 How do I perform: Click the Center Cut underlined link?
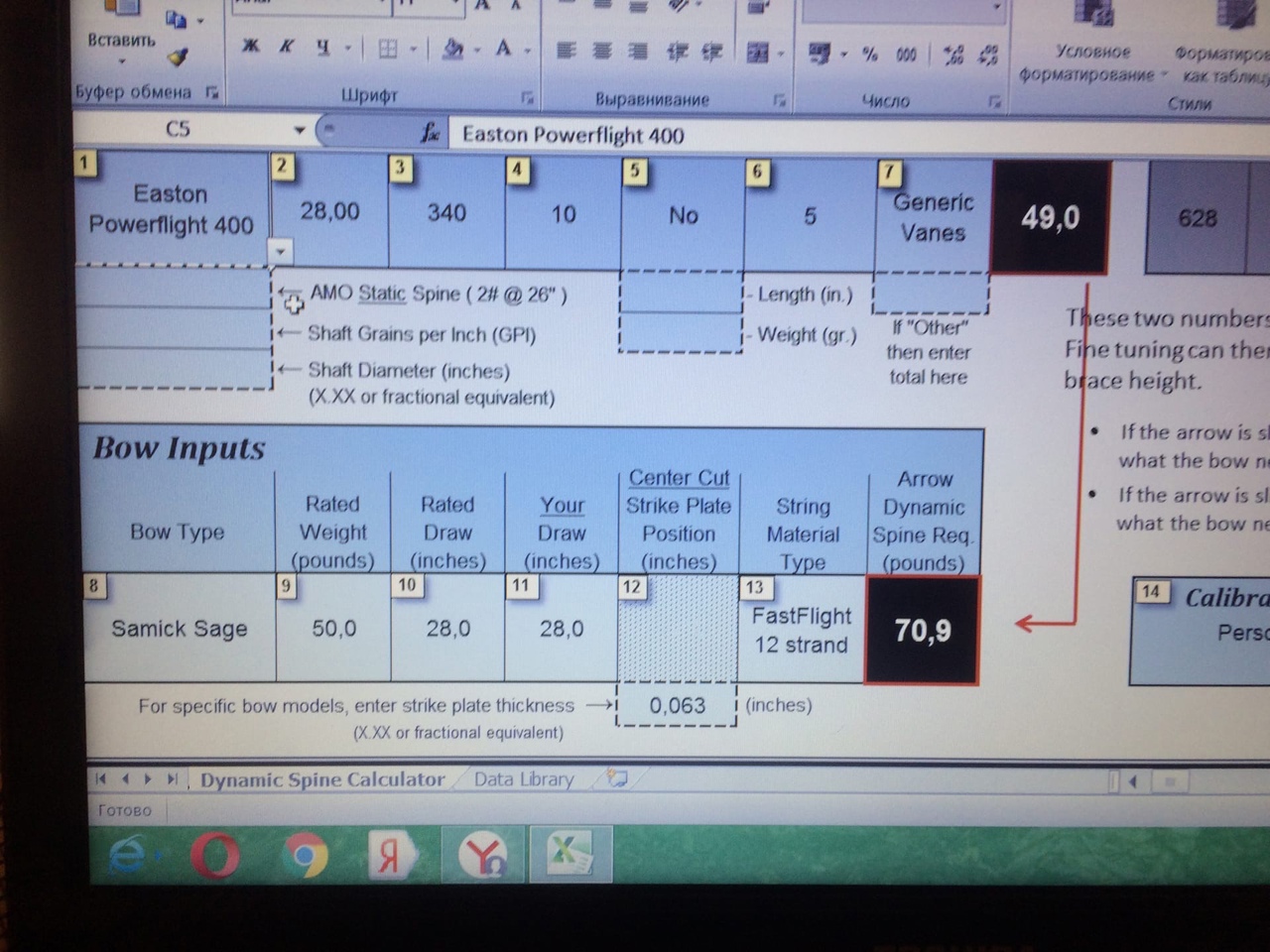(x=679, y=478)
